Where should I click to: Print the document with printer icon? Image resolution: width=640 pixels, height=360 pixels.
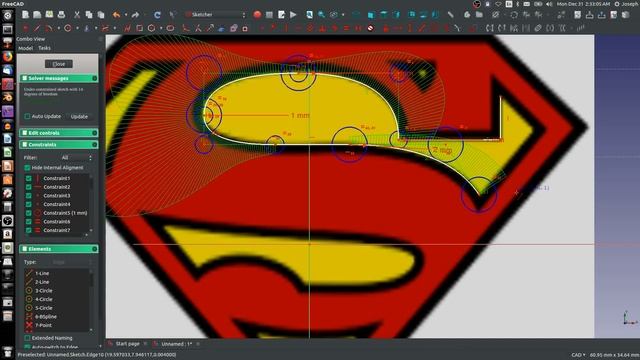pyautogui.click(x=61, y=15)
